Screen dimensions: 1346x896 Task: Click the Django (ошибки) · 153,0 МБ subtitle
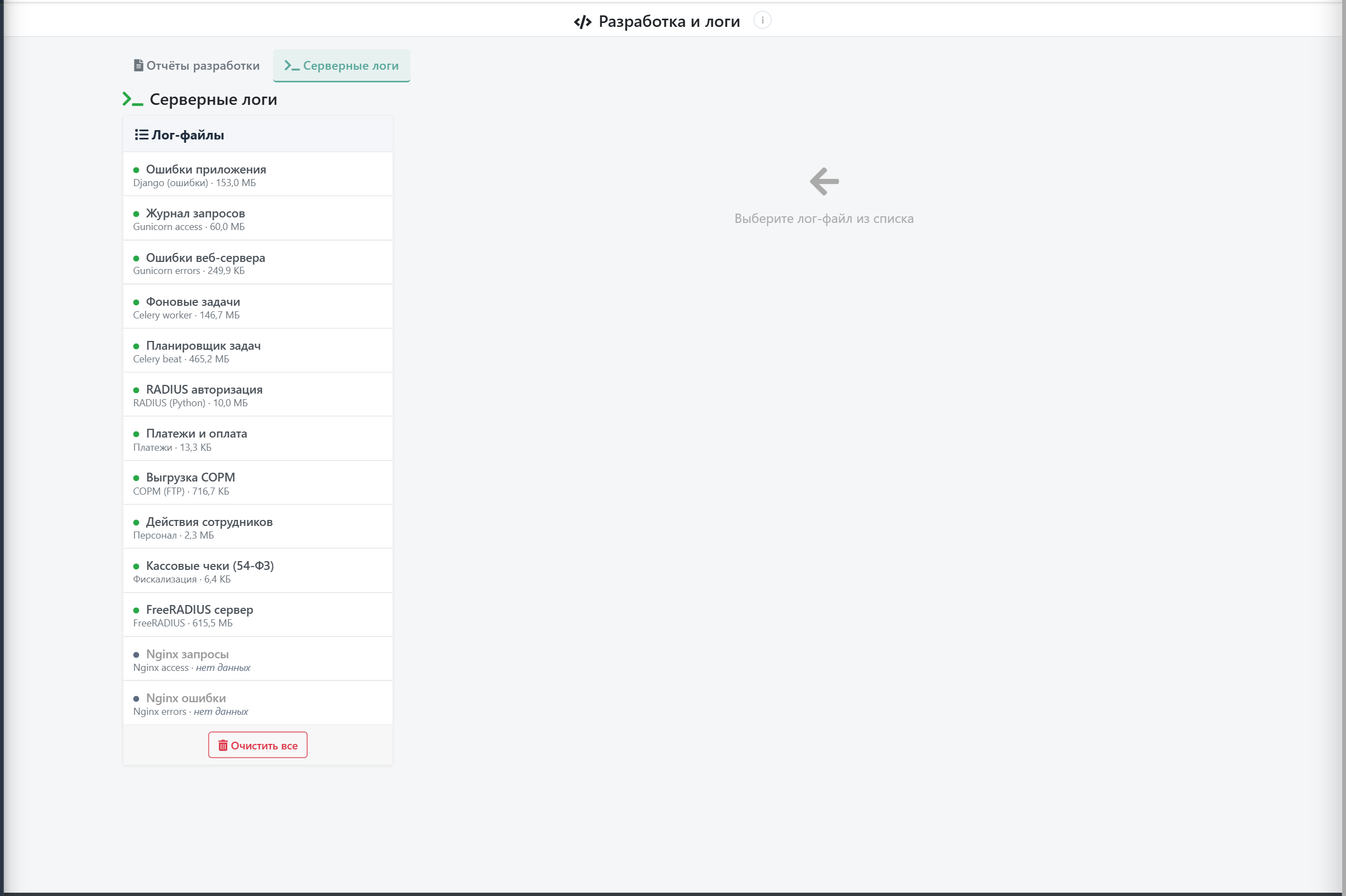coord(194,183)
